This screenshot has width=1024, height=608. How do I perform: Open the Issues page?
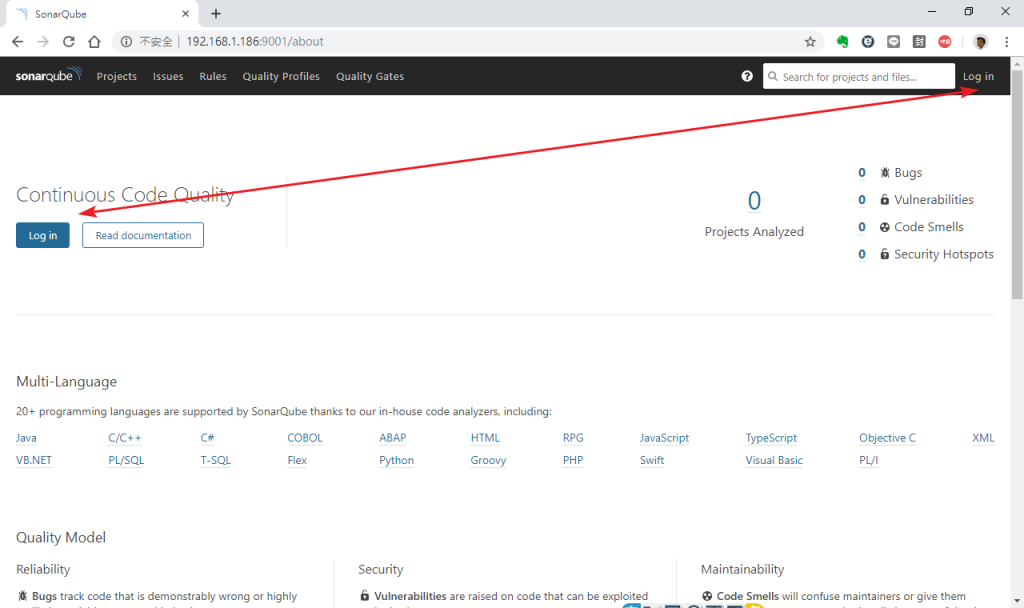coord(168,76)
